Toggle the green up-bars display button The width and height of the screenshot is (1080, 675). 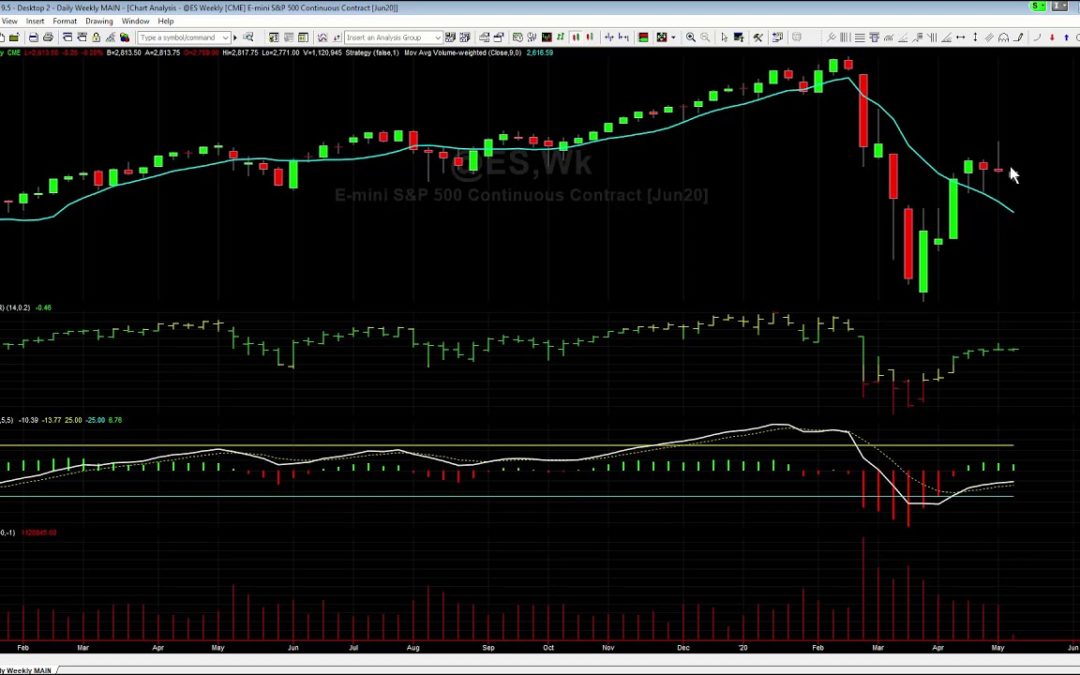click(576, 36)
